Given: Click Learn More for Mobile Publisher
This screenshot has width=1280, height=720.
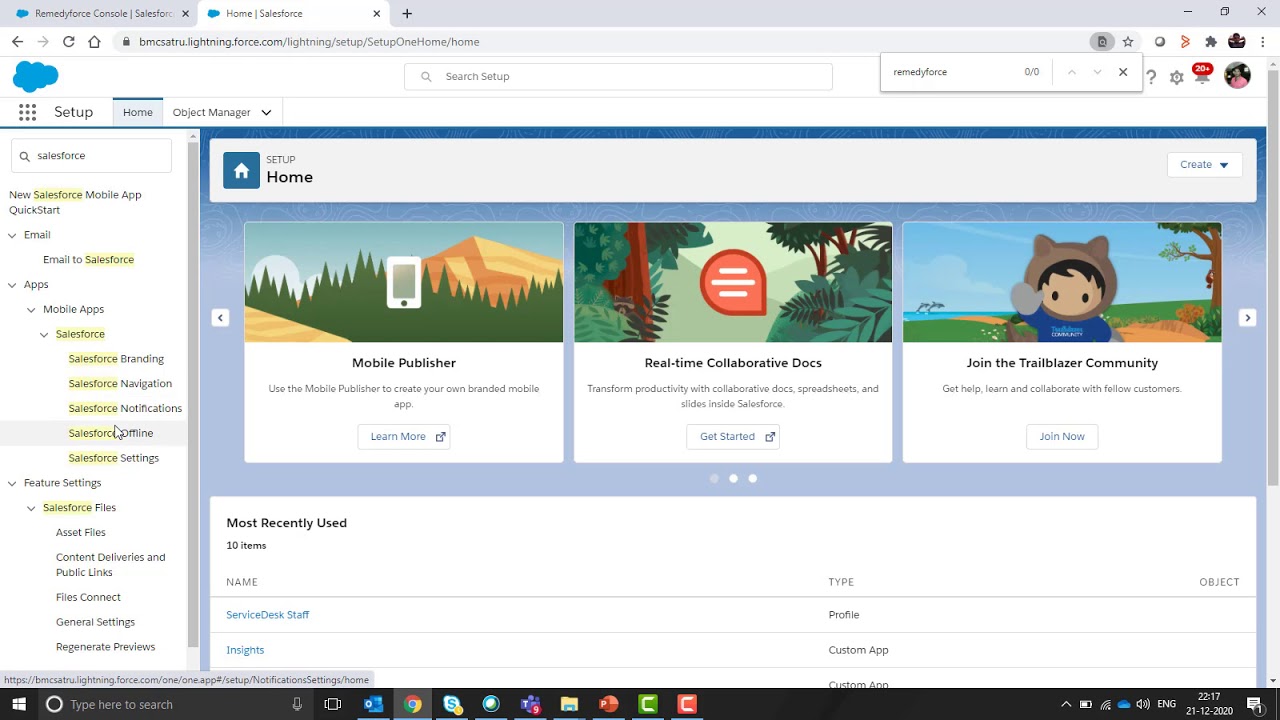Looking at the screenshot, I should point(404,436).
